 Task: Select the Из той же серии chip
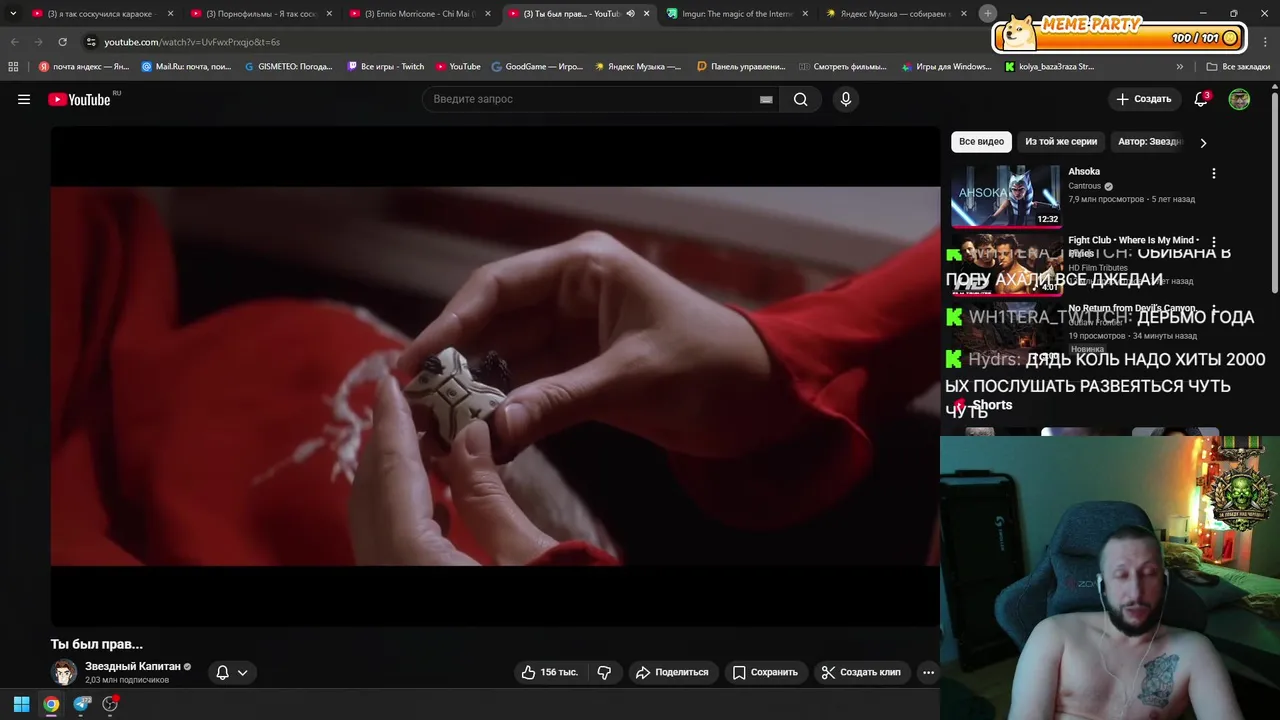pos(1061,142)
